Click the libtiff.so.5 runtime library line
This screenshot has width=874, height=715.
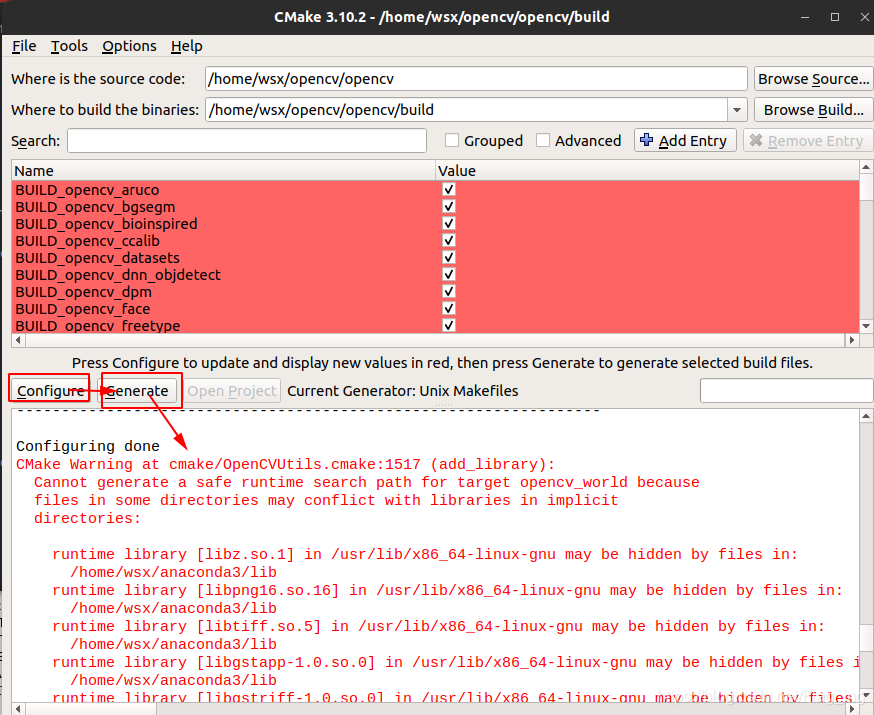click(x=439, y=626)
